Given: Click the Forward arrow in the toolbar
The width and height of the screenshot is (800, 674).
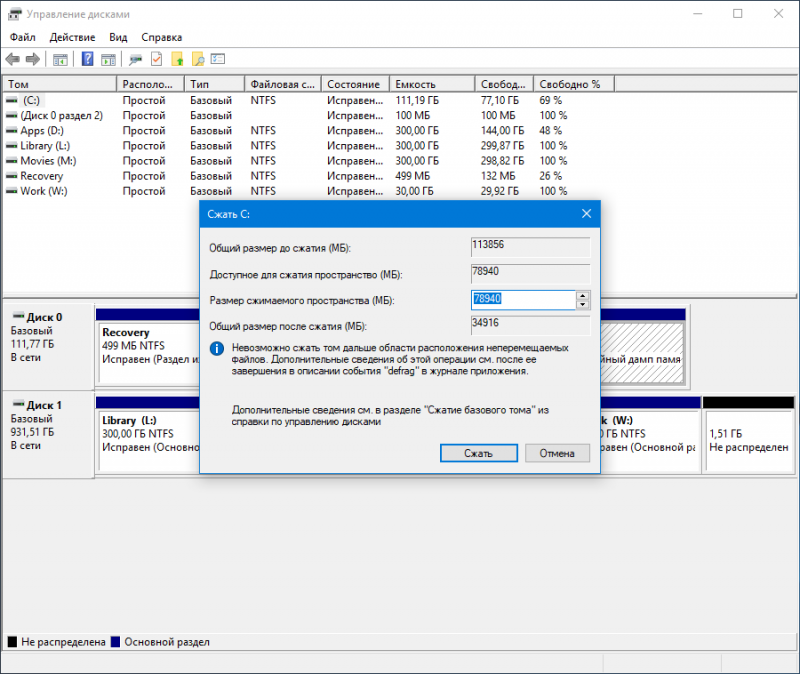Looking at the screenshot, I should point(33,59).
